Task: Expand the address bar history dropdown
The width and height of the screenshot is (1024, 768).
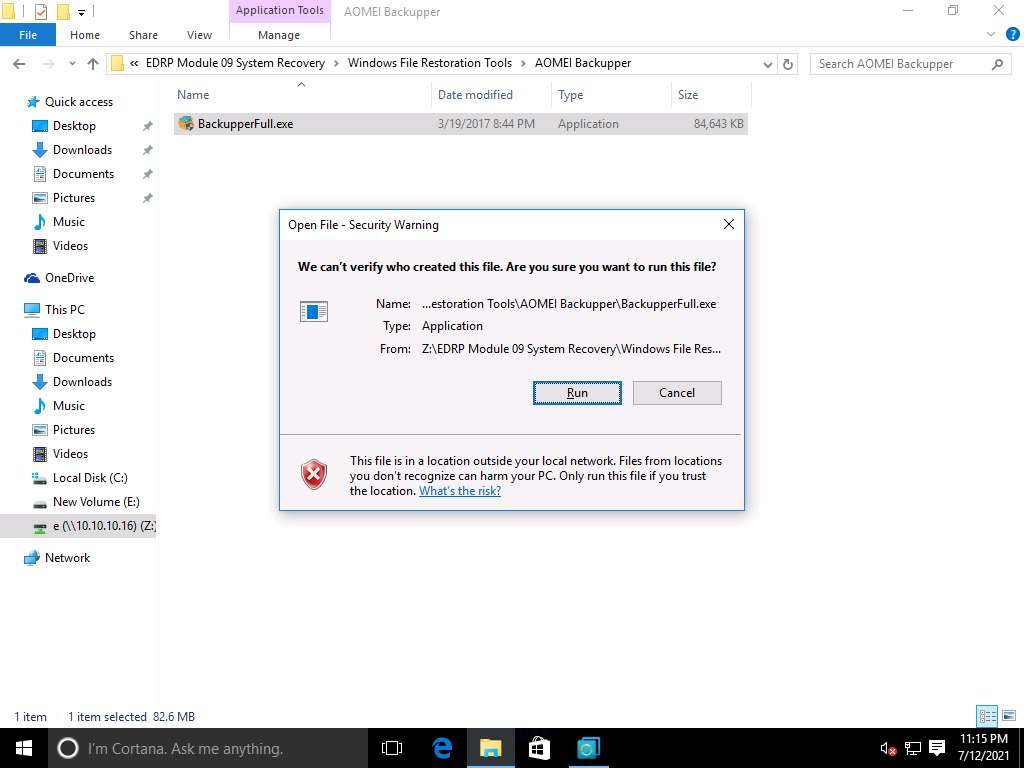Action: (767, 64)
